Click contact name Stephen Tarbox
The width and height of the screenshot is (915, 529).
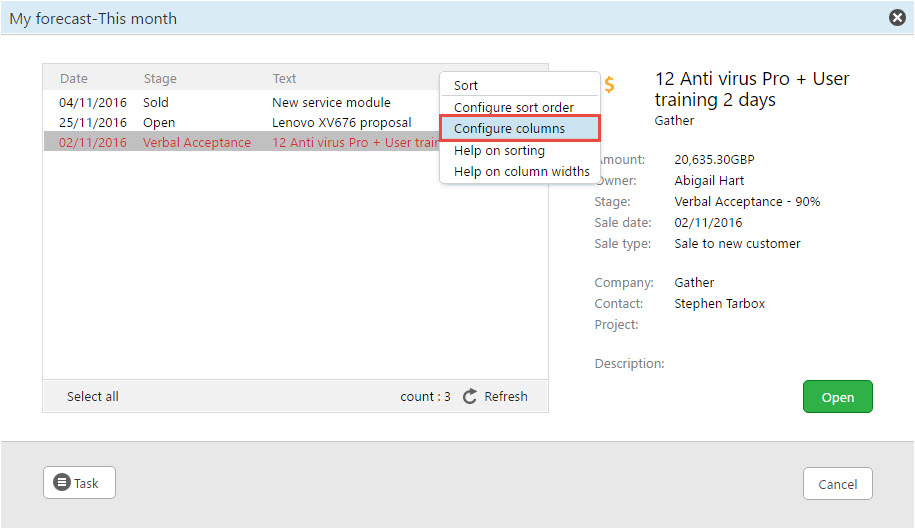point(720,303)
